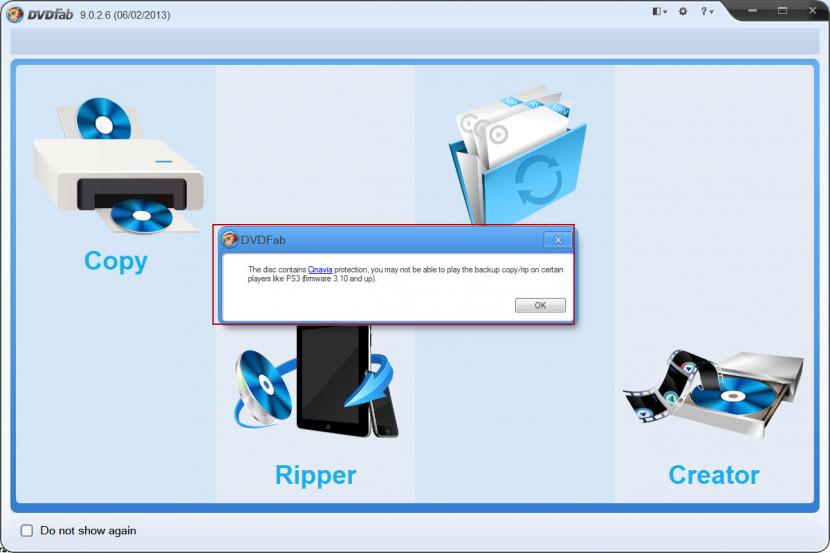Open the Copy module printer icon

click(x=118, y=165)
